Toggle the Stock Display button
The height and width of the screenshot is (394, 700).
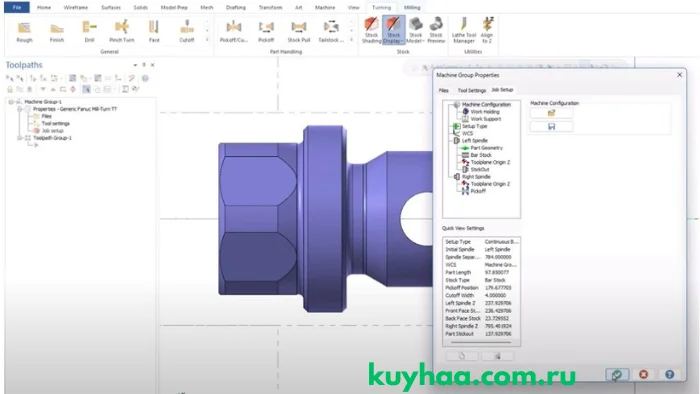point(393,30)
